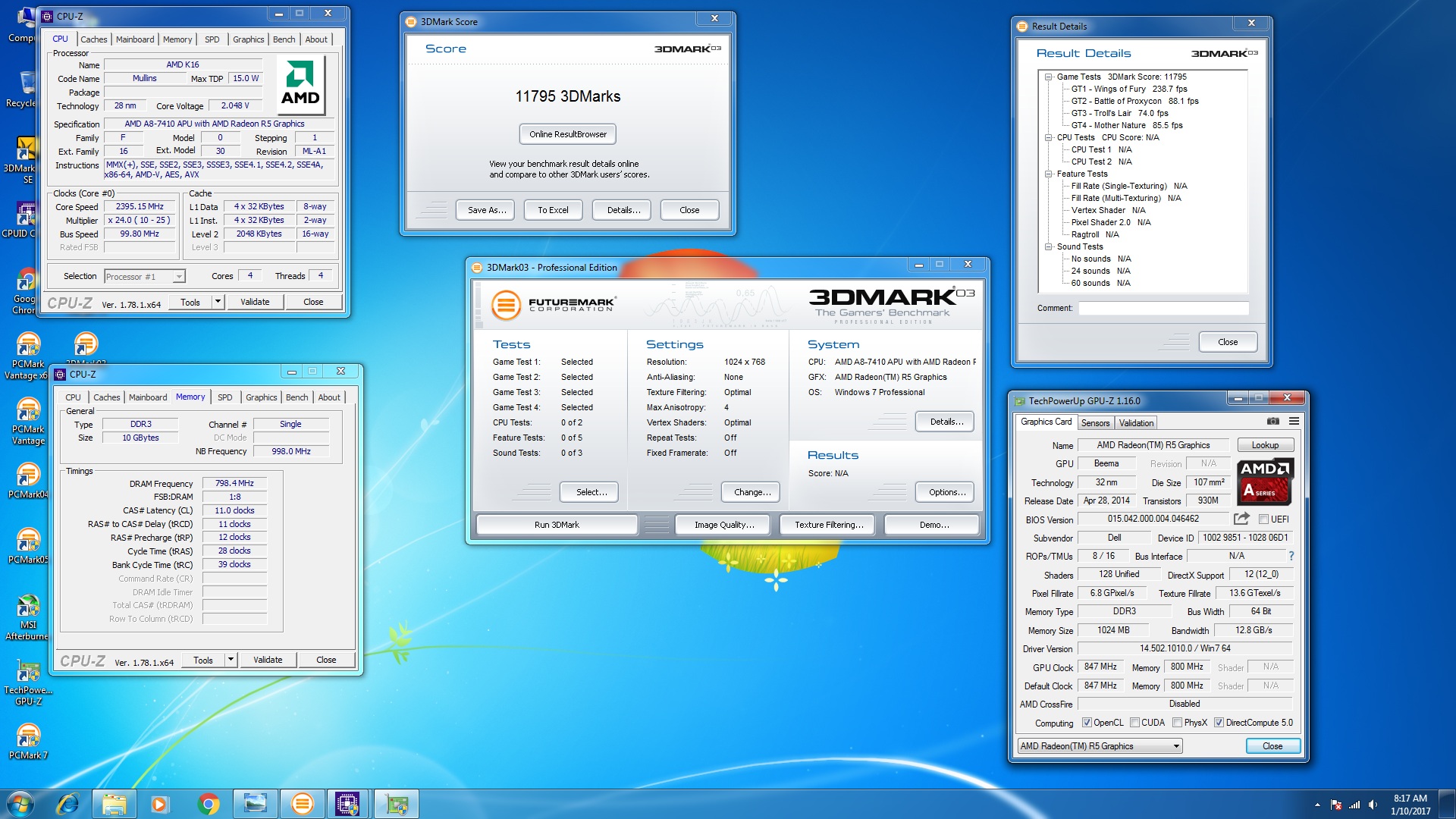Click the clock showing 8:17 AM
Image resolution: width=1456 pixels, height=819 pixels.
[x=1410, y=799]
